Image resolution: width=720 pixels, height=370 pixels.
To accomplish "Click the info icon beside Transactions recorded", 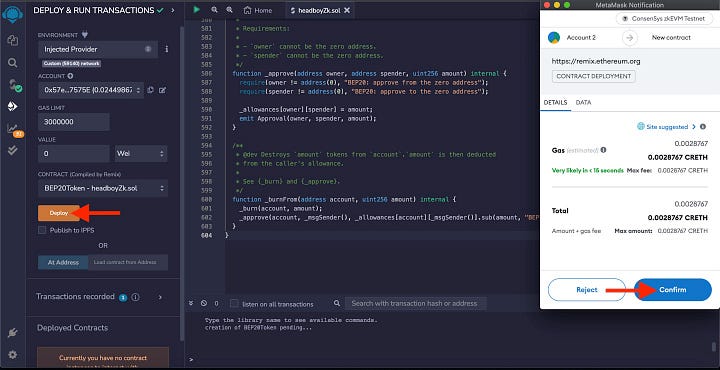I will coord(135,297).
